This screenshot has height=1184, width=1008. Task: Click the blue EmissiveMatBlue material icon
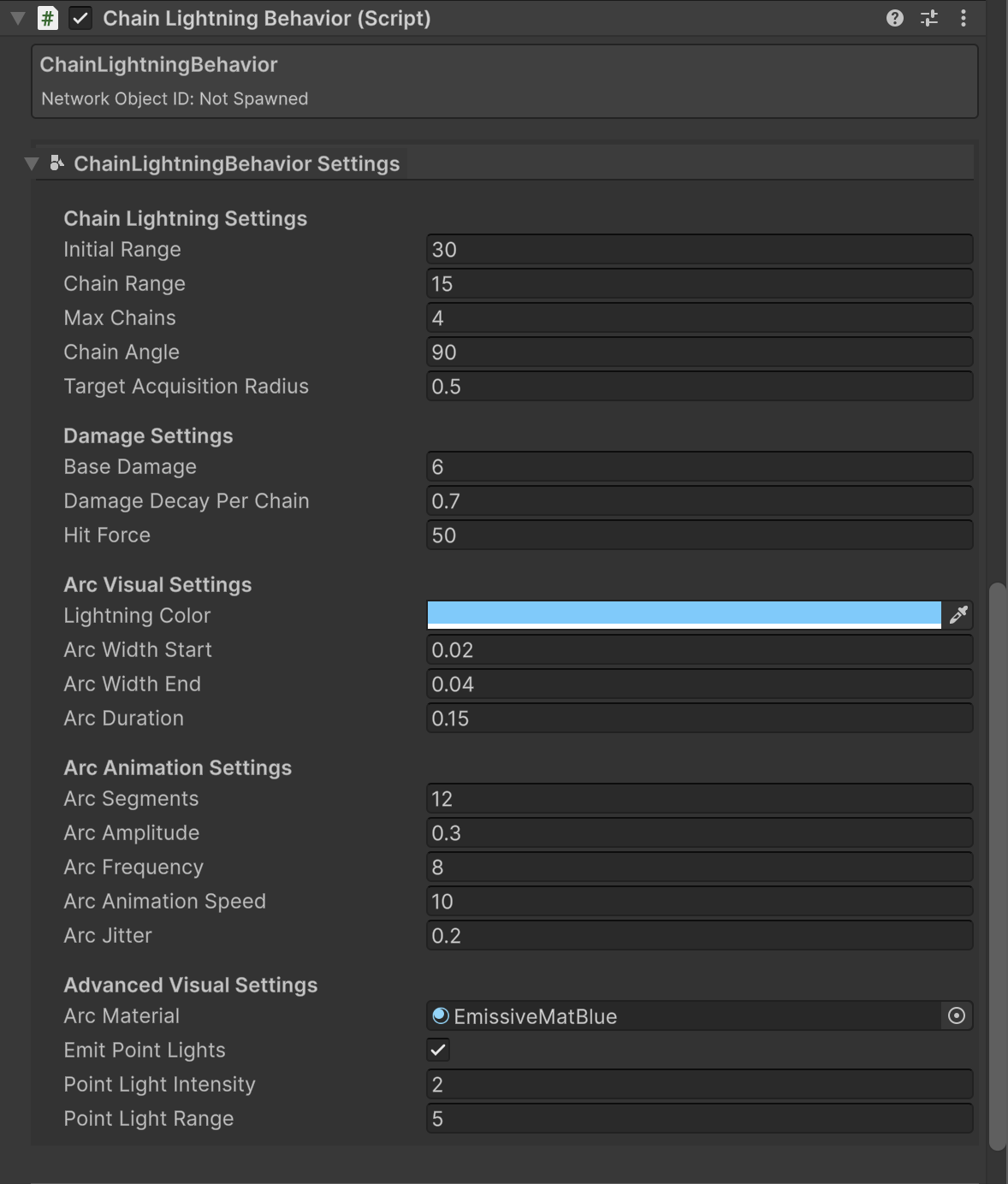coord(440,1015)
